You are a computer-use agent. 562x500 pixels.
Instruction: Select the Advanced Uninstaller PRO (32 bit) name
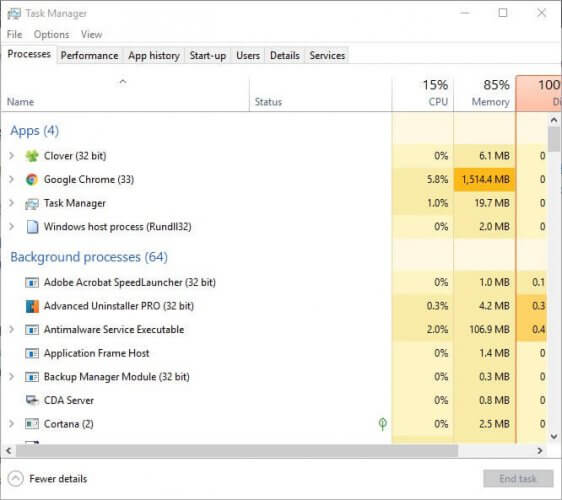point(119,306)
